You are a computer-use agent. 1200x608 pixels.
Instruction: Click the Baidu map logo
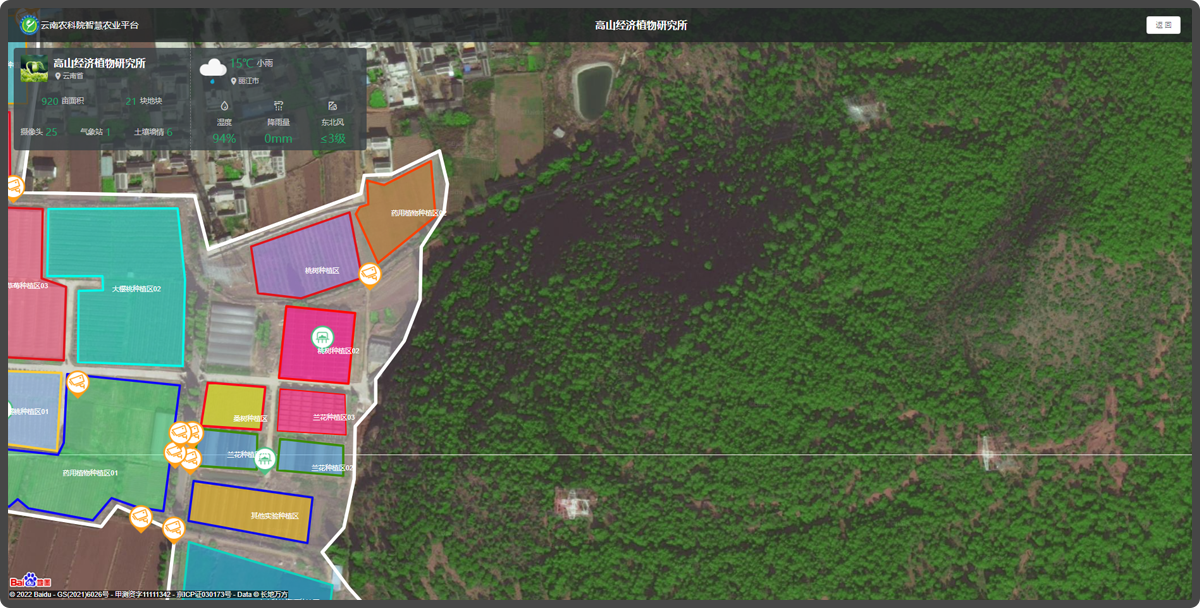(30, 581)
